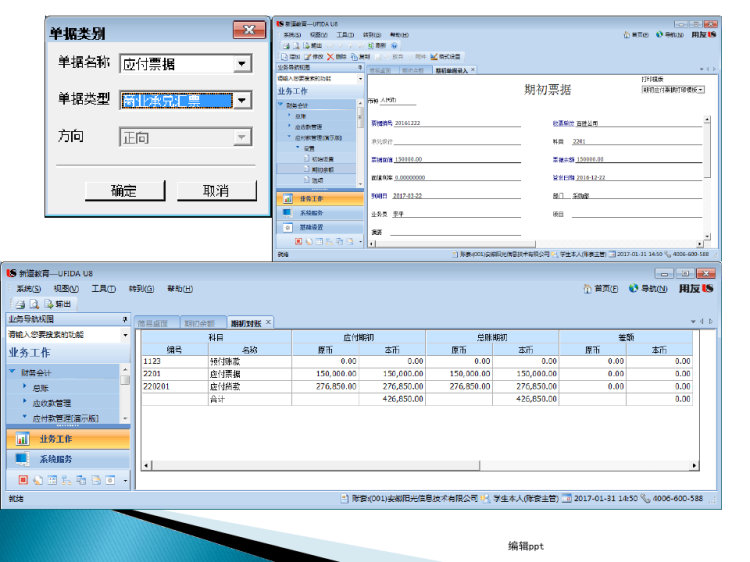Close the 单据类别 dialog
Image resolution: width=750 pixels, height=562 pixels.
click(249, 30)
